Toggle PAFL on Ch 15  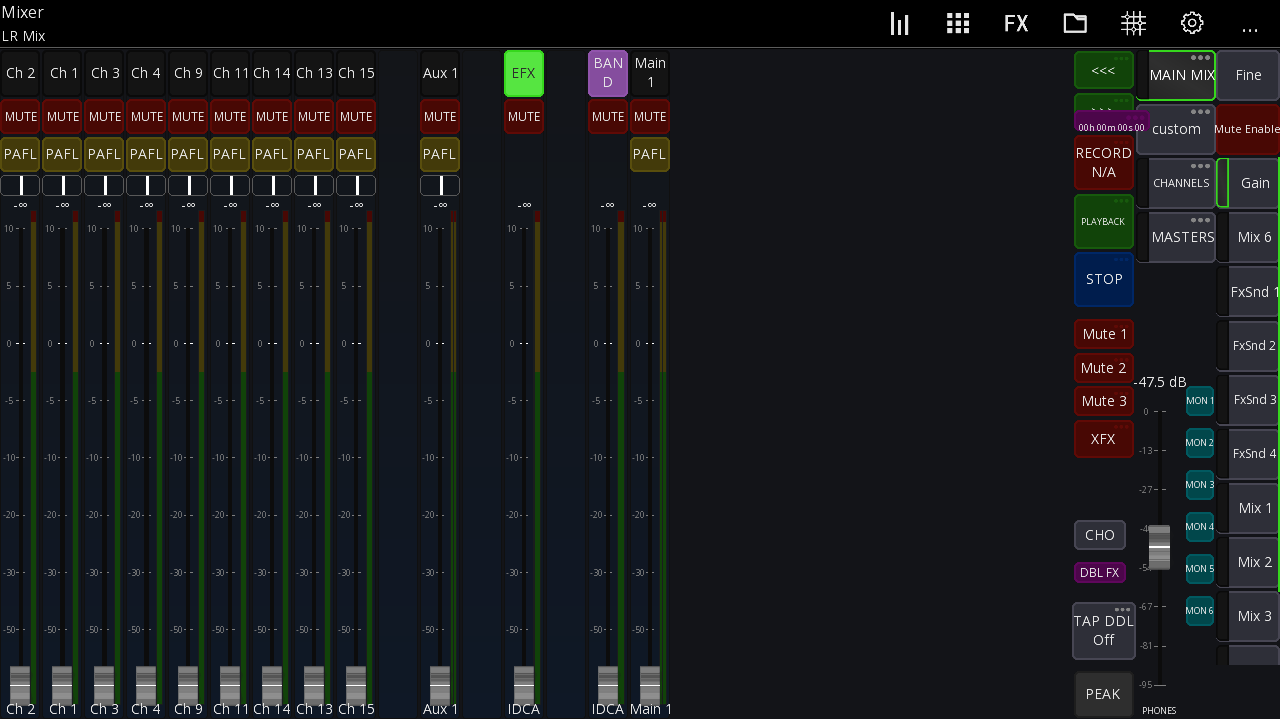tap(356, 154)
